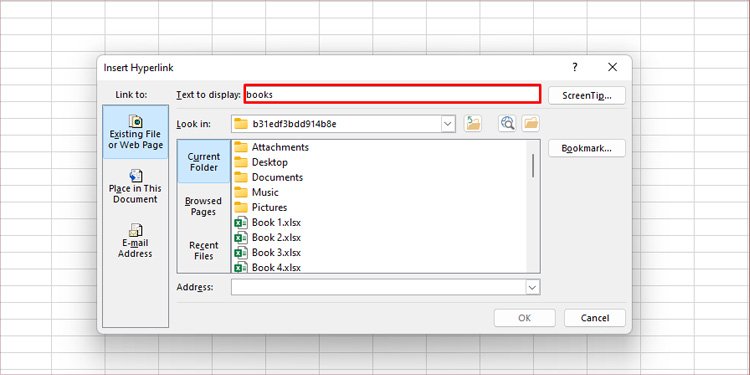Viewport: 750px width, 375px height.
Task: Select the Desktop folder
Action: [261, 162]
